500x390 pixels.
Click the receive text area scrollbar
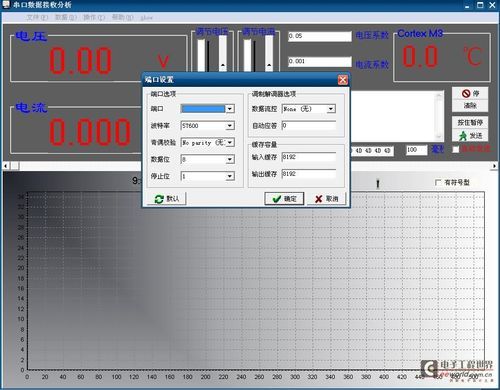[x=439, y=116]
